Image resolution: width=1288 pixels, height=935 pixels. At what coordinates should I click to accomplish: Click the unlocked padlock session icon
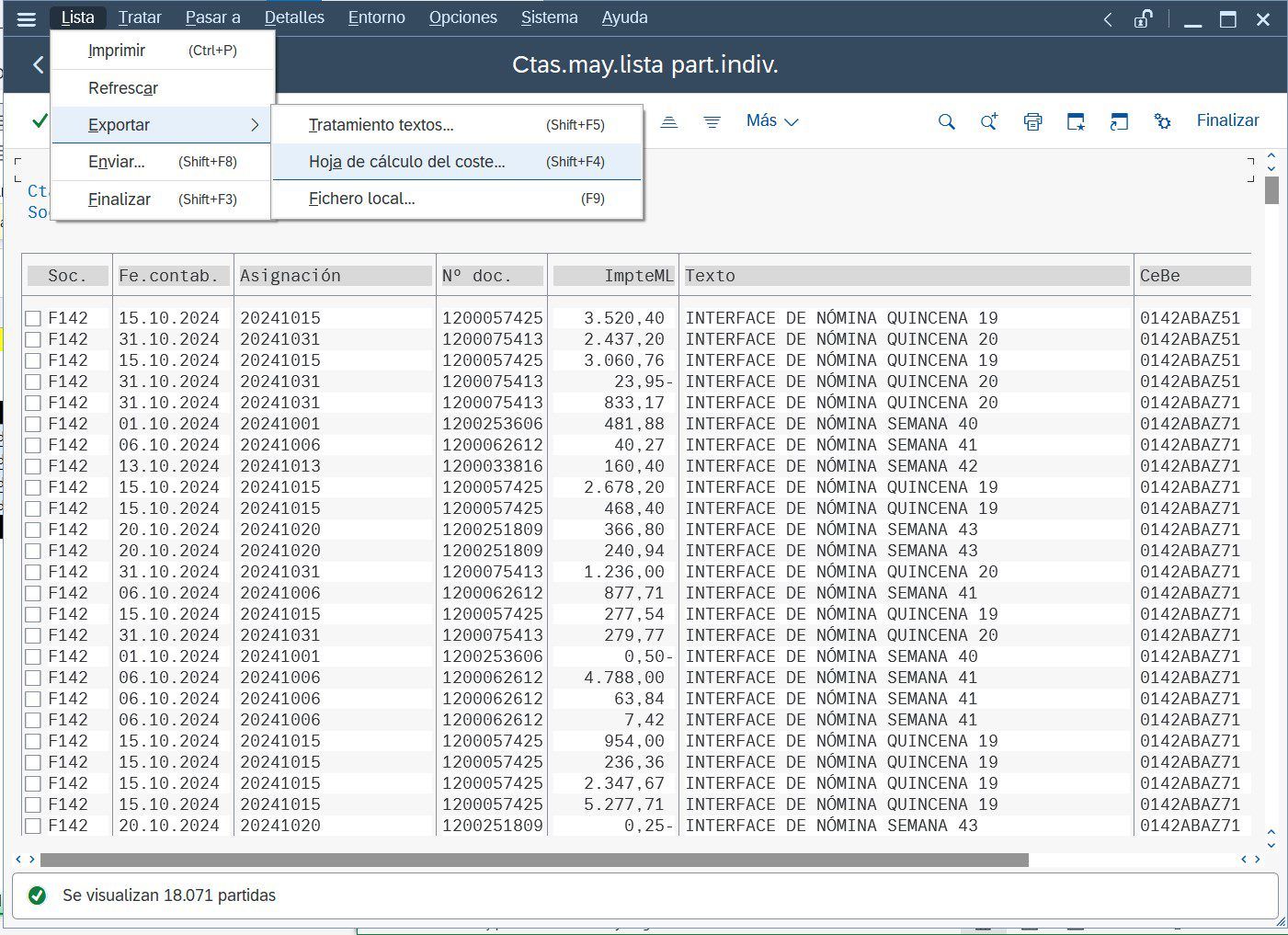(x=1143, y=18)
